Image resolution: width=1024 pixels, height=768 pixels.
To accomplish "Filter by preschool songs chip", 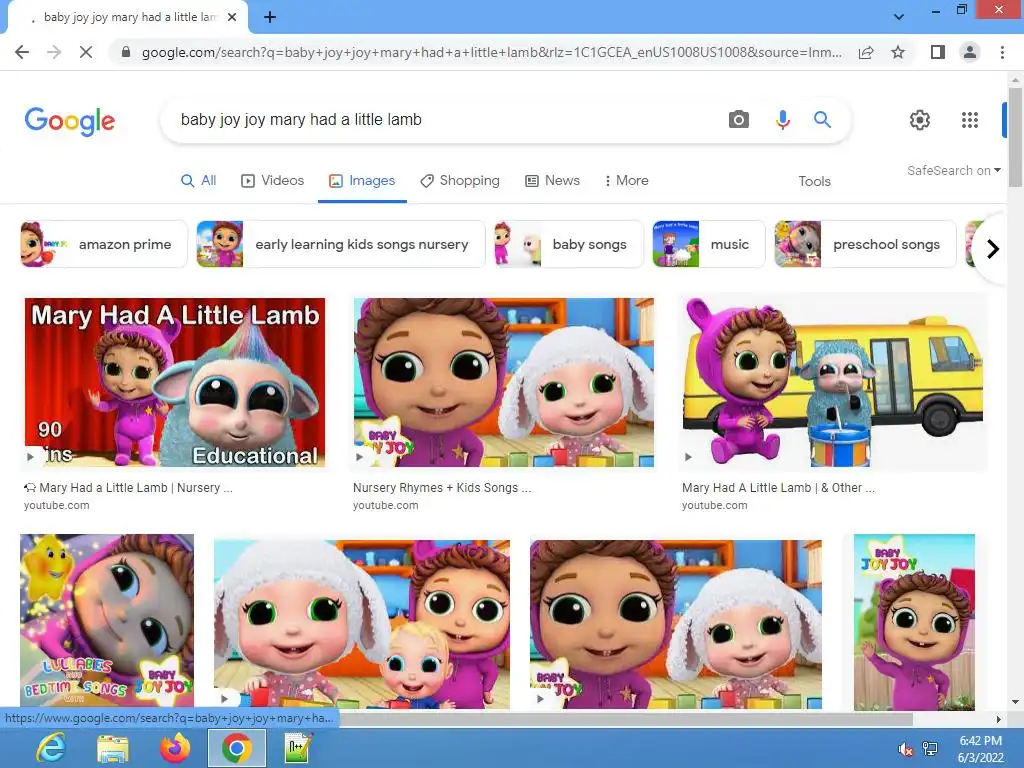I will point(865,244).
